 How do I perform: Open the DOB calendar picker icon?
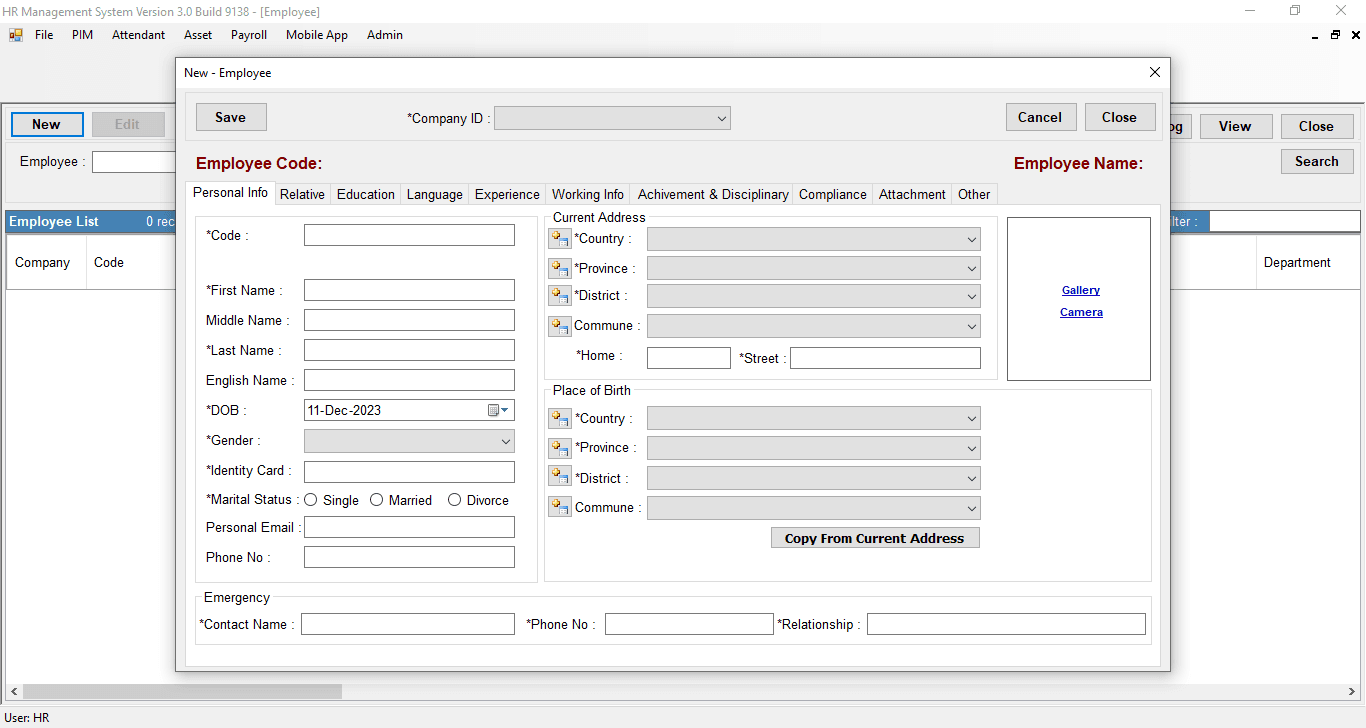497,410
